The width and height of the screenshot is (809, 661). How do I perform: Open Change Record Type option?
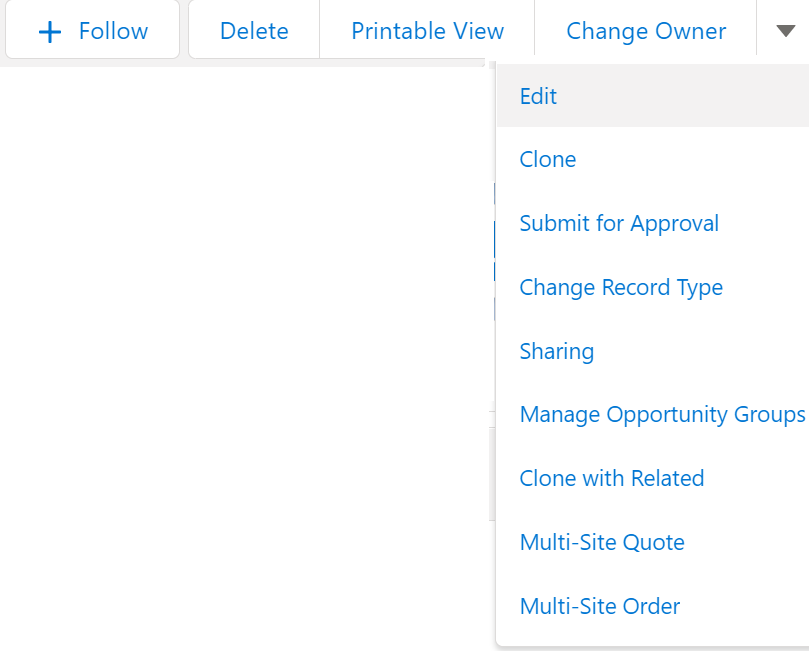click(x=620, y=287)
